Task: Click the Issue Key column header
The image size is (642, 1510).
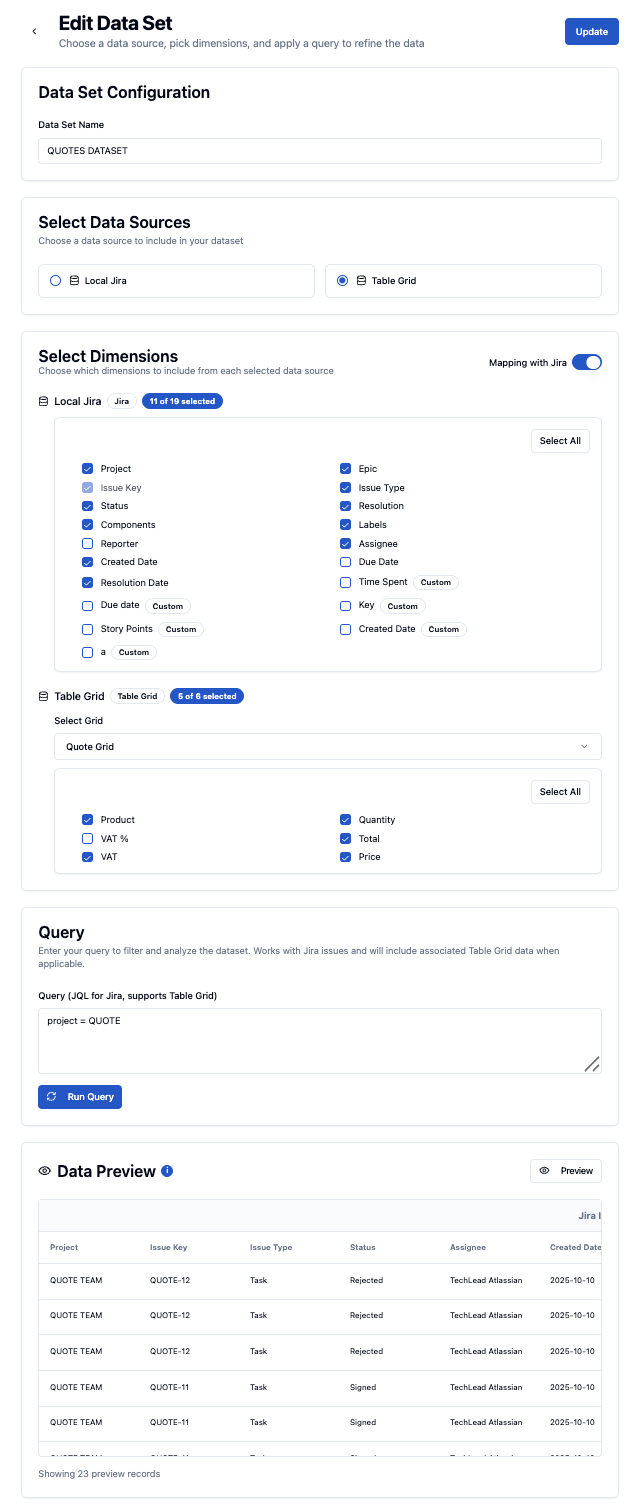Action: point(168,1247)
